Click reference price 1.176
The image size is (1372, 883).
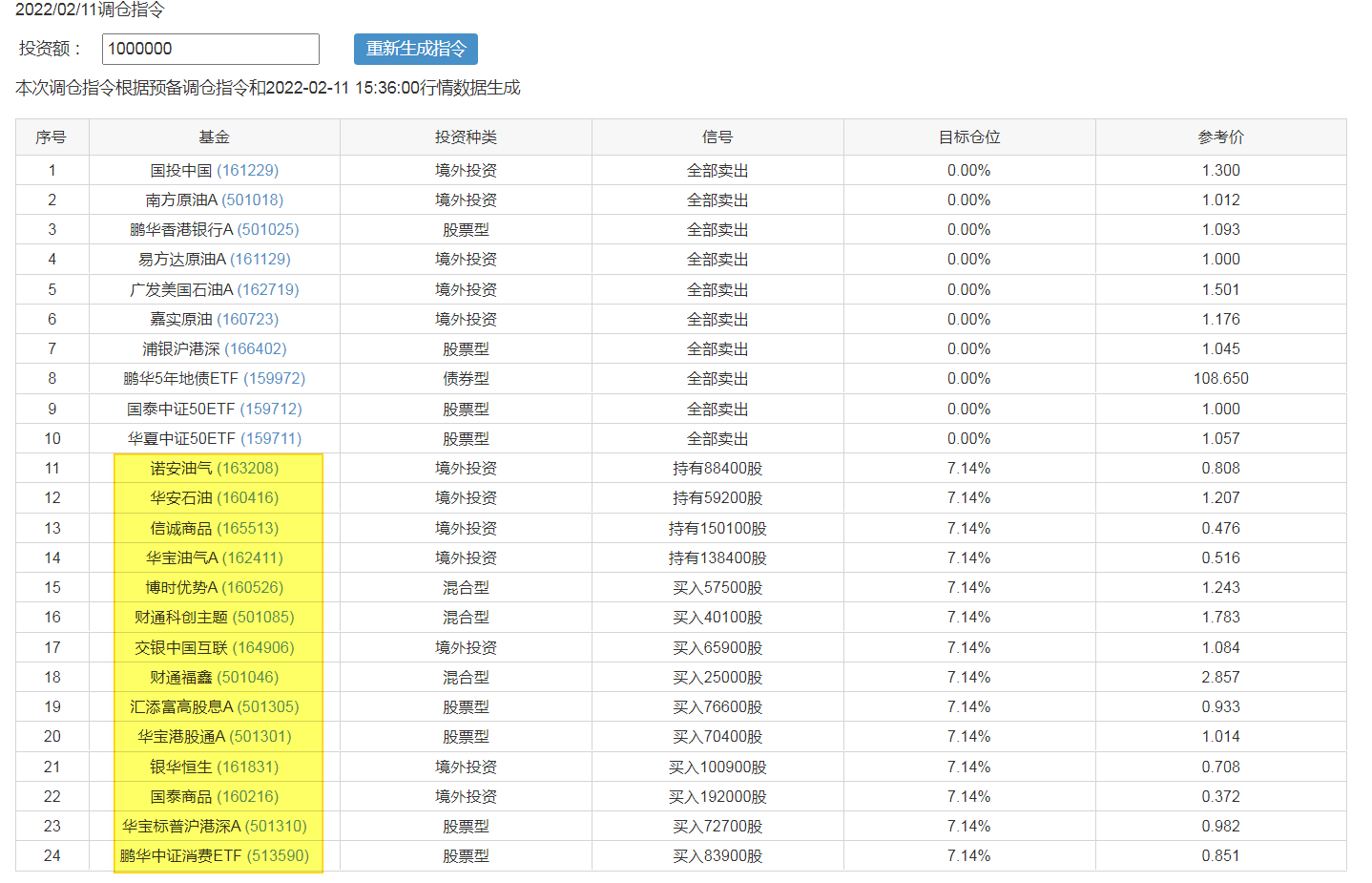click(x=1221, y=319)
